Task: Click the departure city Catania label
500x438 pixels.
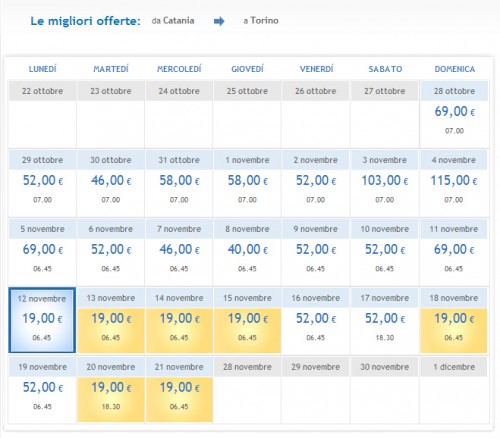Action: coord(178,21)
